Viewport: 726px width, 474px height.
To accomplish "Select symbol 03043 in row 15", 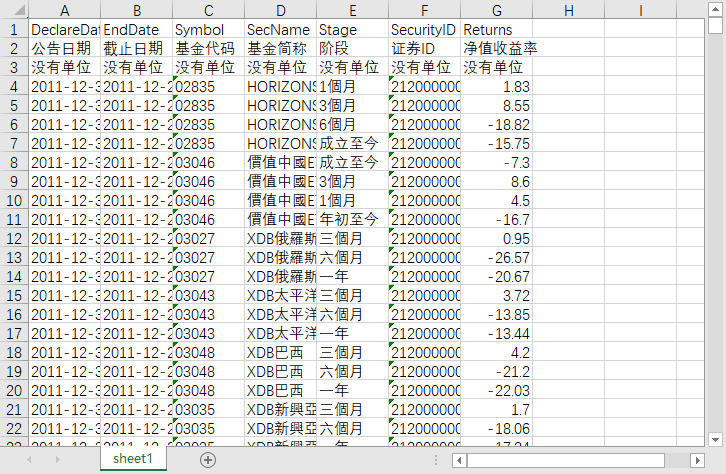I will click(x=208, y=295).
